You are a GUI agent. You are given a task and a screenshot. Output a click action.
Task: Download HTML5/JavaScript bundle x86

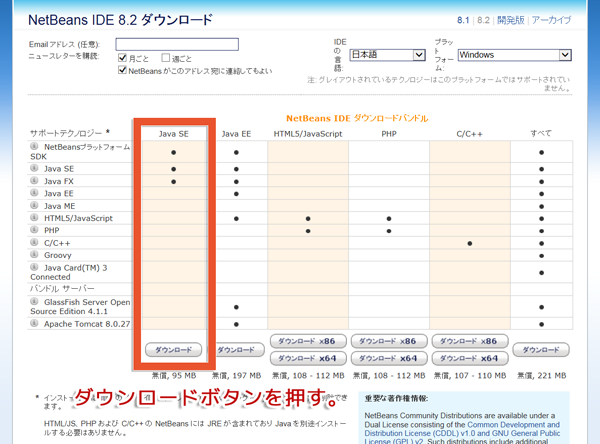point(308,341)
